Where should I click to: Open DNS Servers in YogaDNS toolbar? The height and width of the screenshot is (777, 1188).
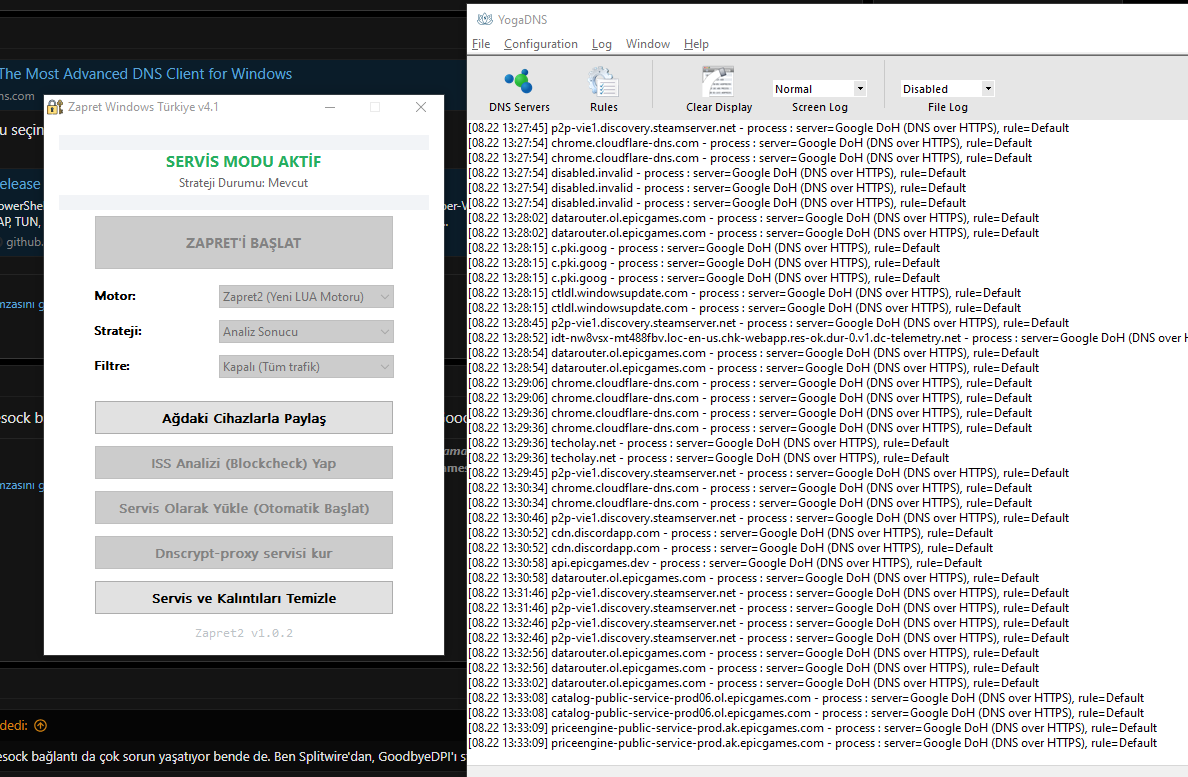(519, 90)
